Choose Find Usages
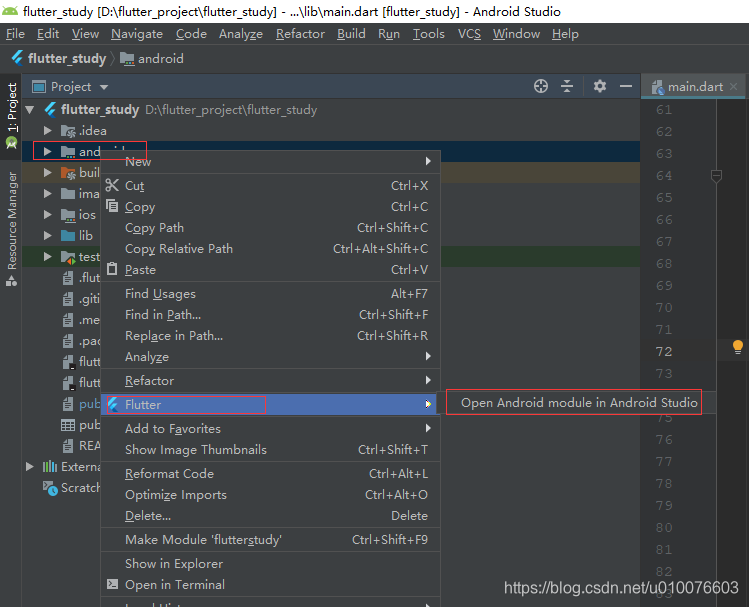This screenshot has width=749, height=607. coord(270,294)
